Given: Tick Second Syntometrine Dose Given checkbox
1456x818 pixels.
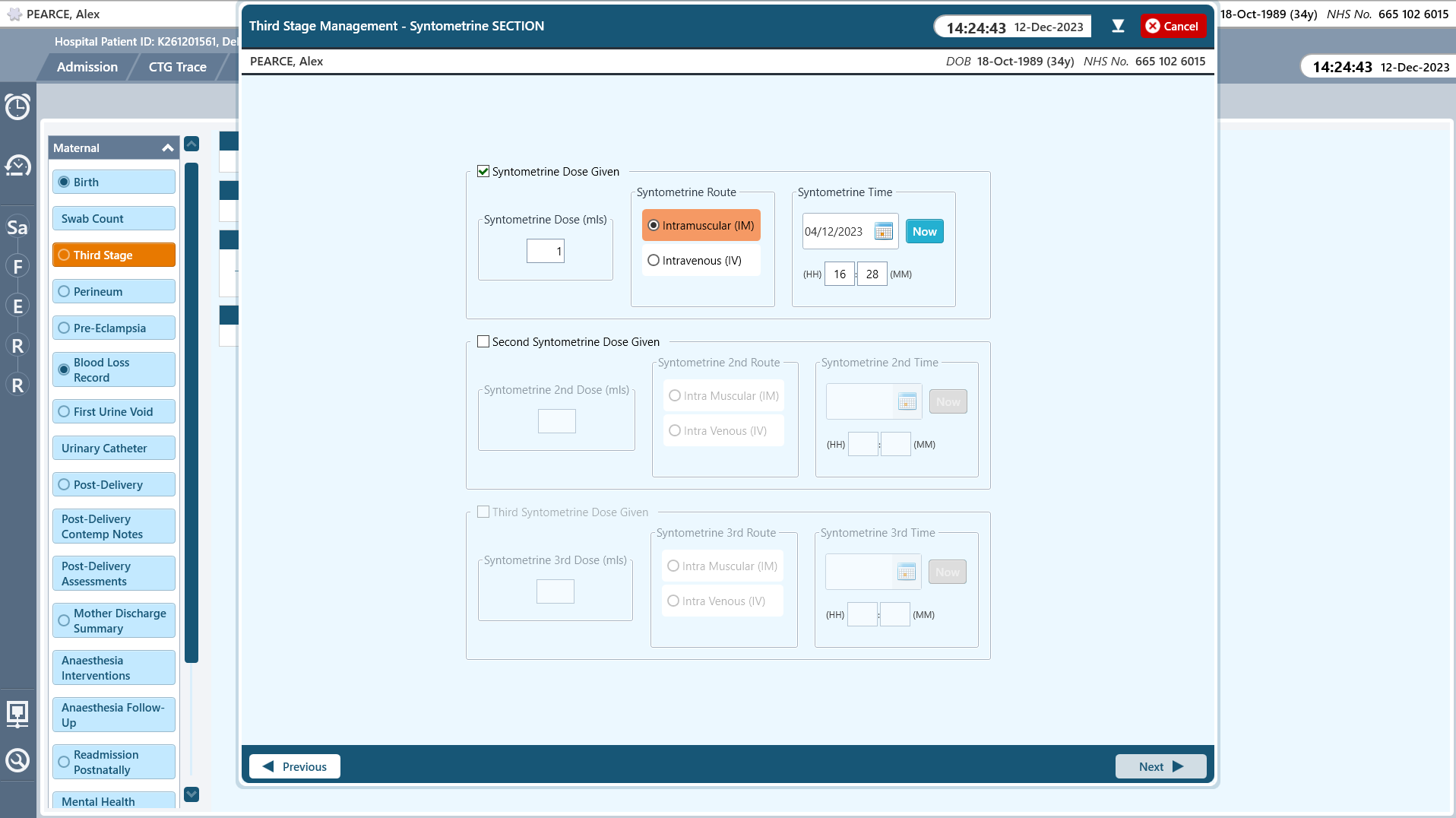Looking at the screenshot, I should (x=483, y=341).
